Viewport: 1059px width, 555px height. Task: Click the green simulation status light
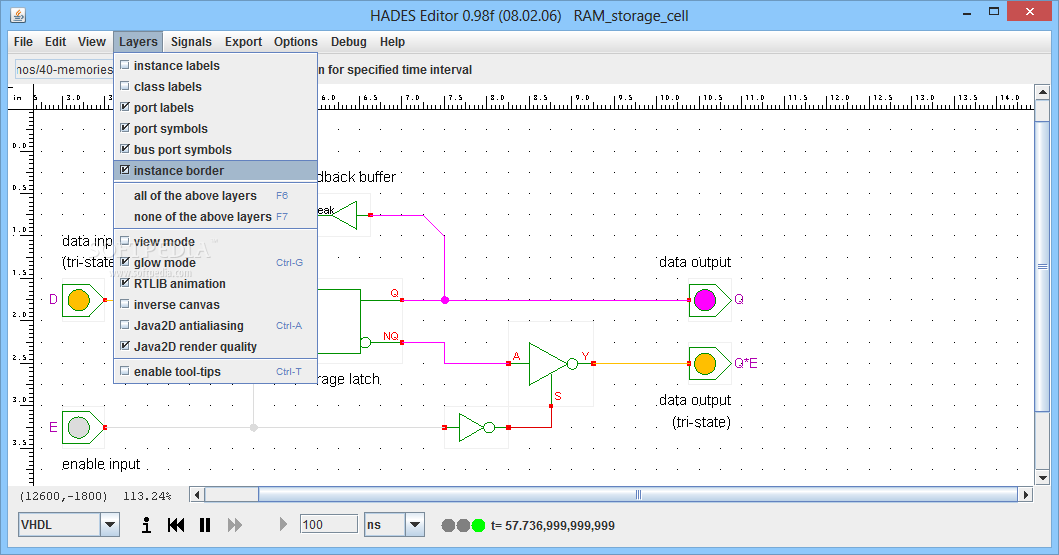pyautogui.click(x=478, y=525)
